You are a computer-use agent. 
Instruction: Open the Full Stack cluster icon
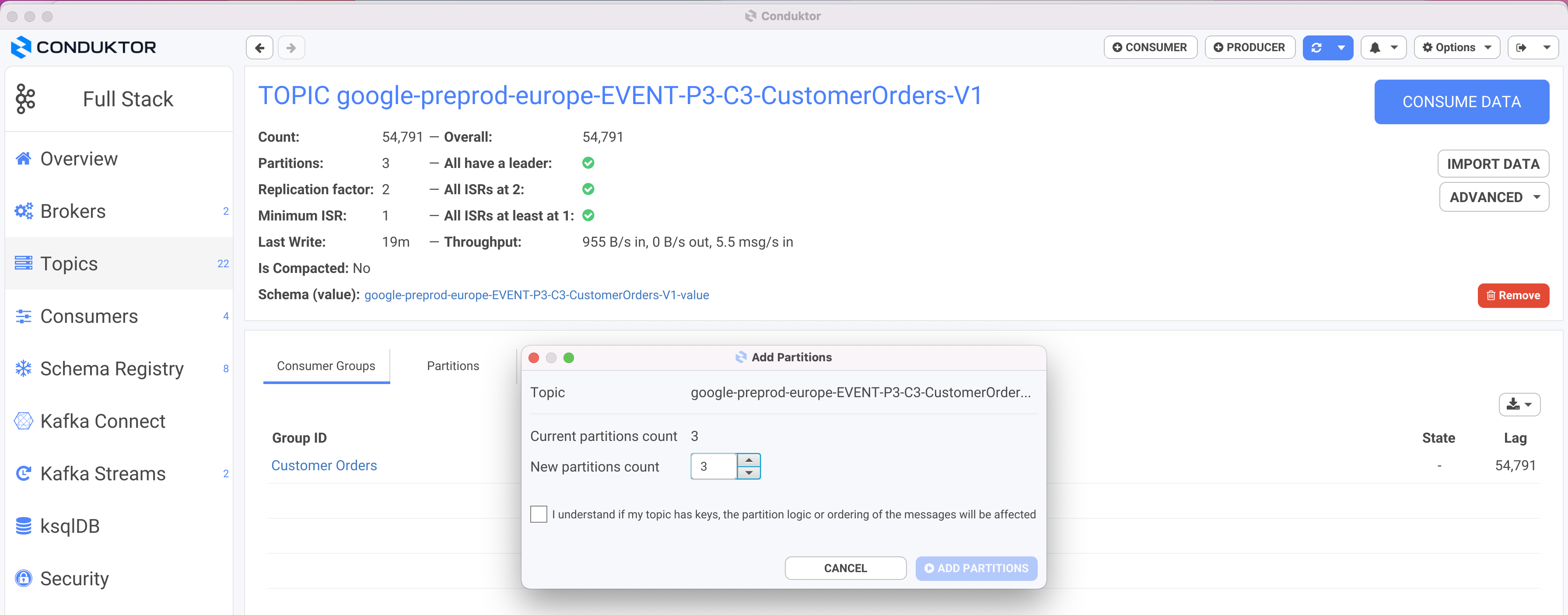click(25, 98)
